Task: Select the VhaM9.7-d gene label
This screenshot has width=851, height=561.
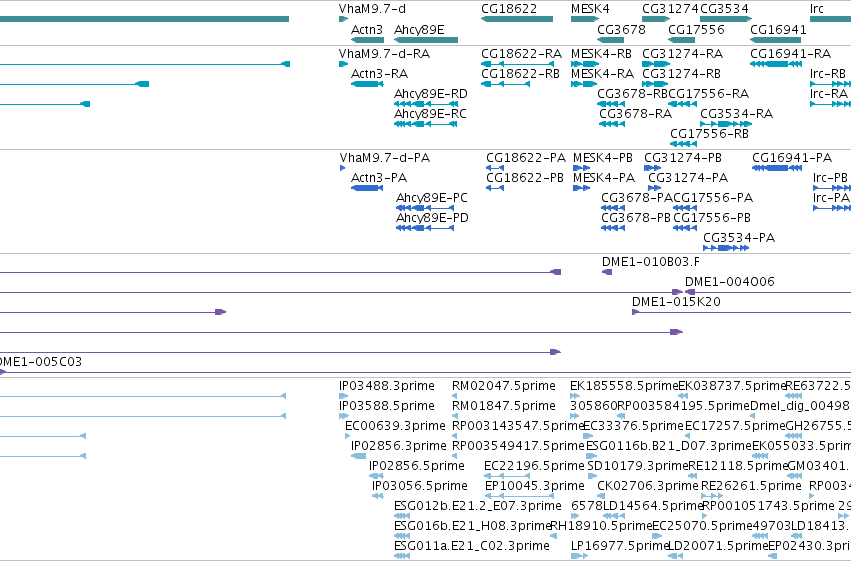Action: coord(372,9)
